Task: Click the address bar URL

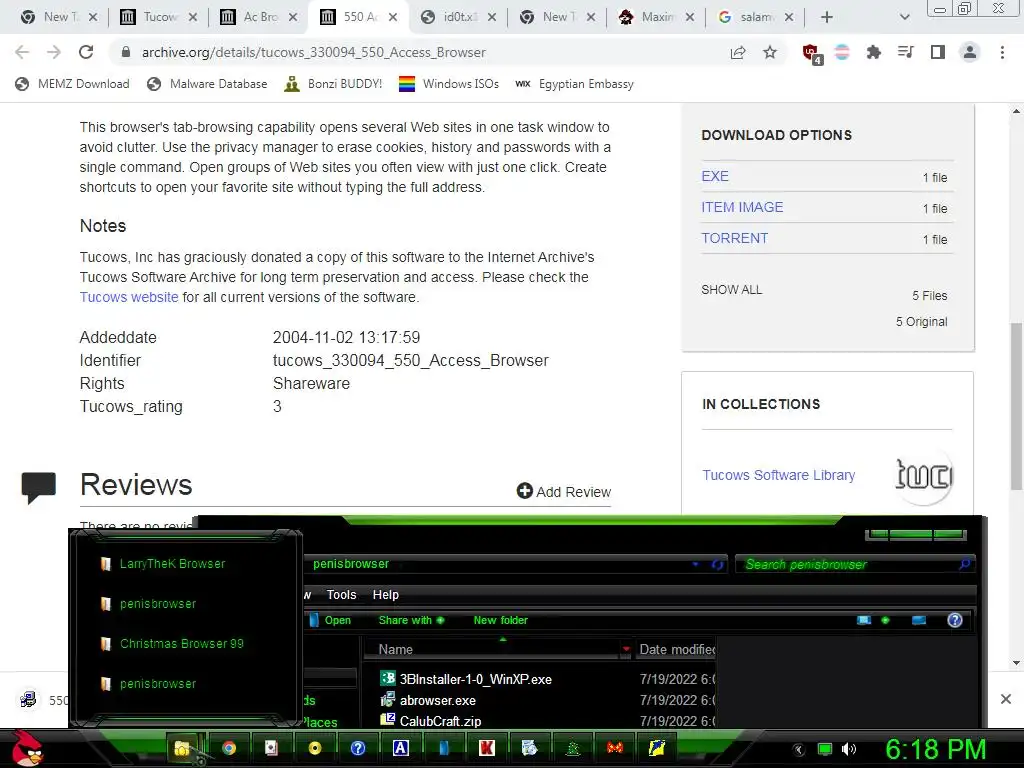Action: (x=313, y=52)
